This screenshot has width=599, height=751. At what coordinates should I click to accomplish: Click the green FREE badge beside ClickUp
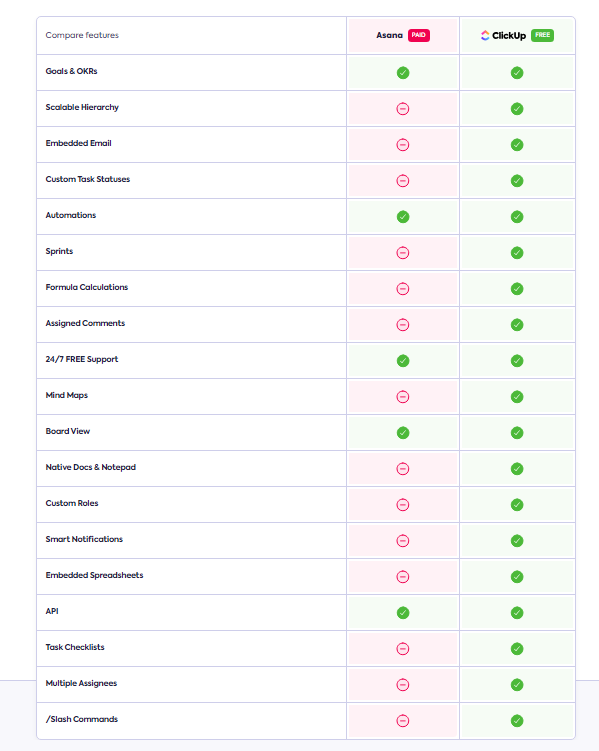(x=542, y=35)
